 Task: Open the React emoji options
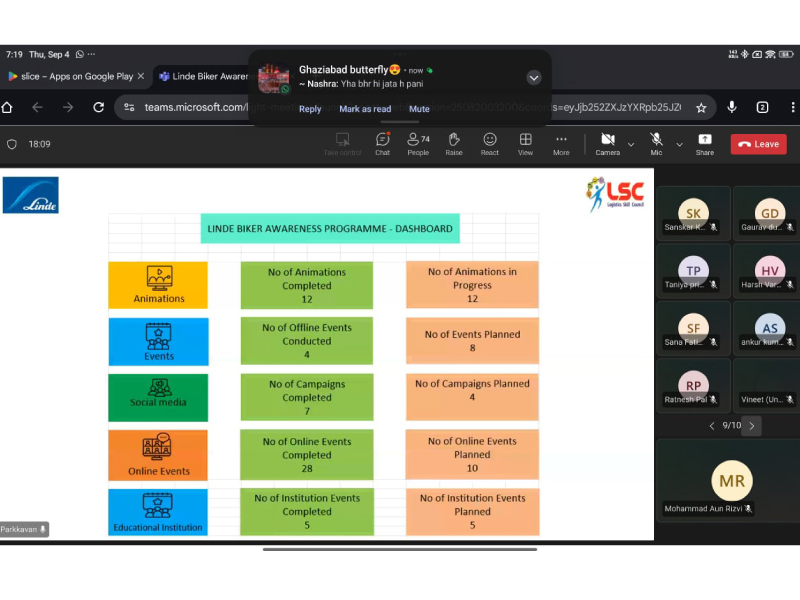pyautogui.click(x=490, y=143)
